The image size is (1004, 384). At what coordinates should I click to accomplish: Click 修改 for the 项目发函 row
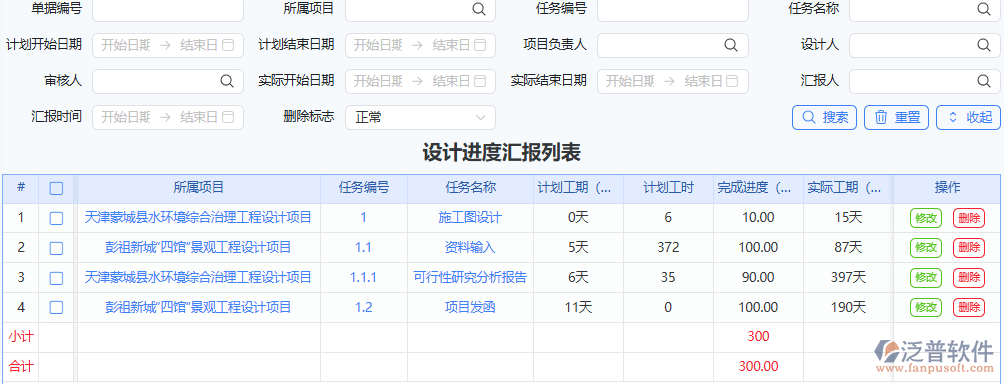(x=926, y=308)
